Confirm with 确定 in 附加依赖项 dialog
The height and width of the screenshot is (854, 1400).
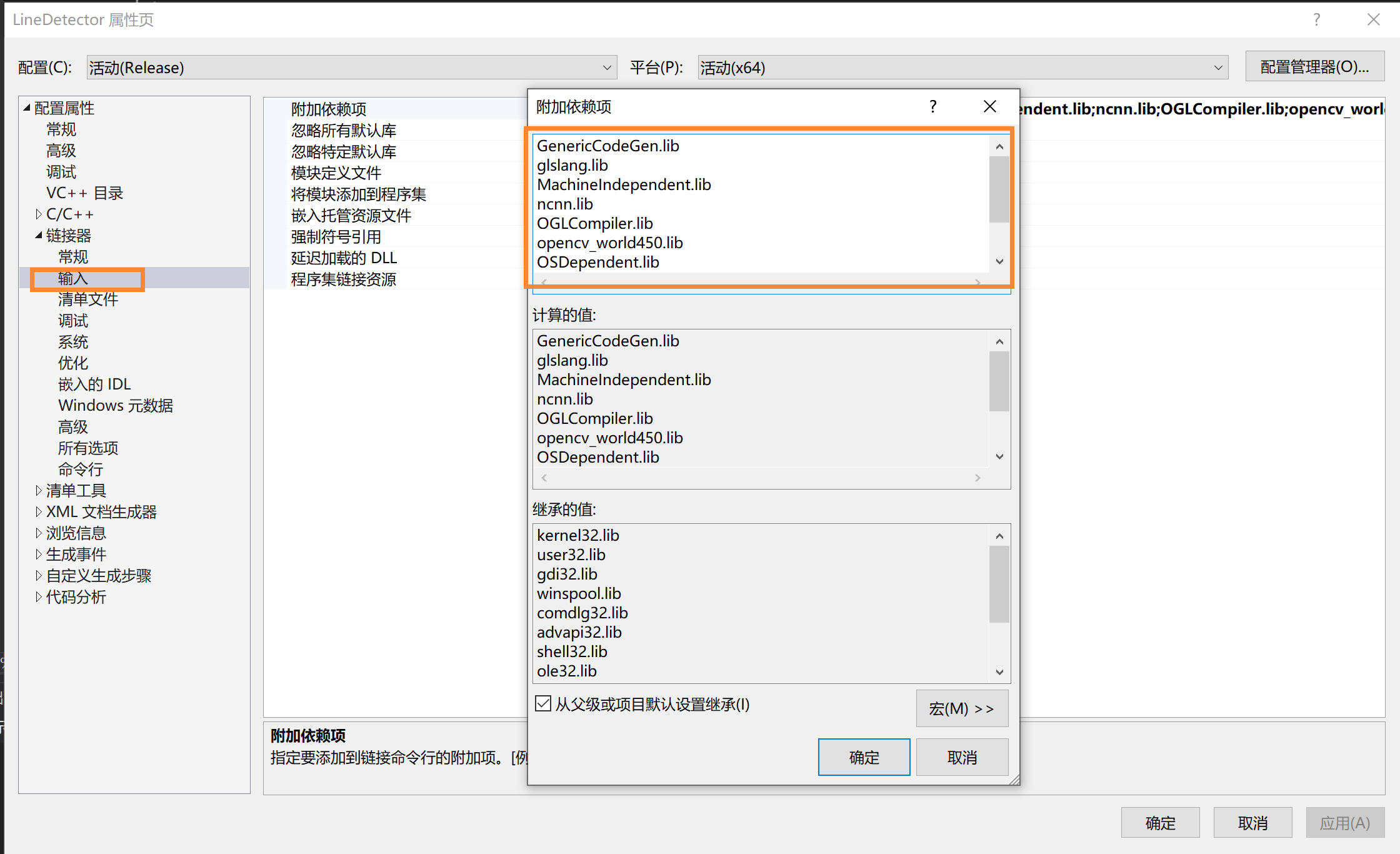click(864, 757)
